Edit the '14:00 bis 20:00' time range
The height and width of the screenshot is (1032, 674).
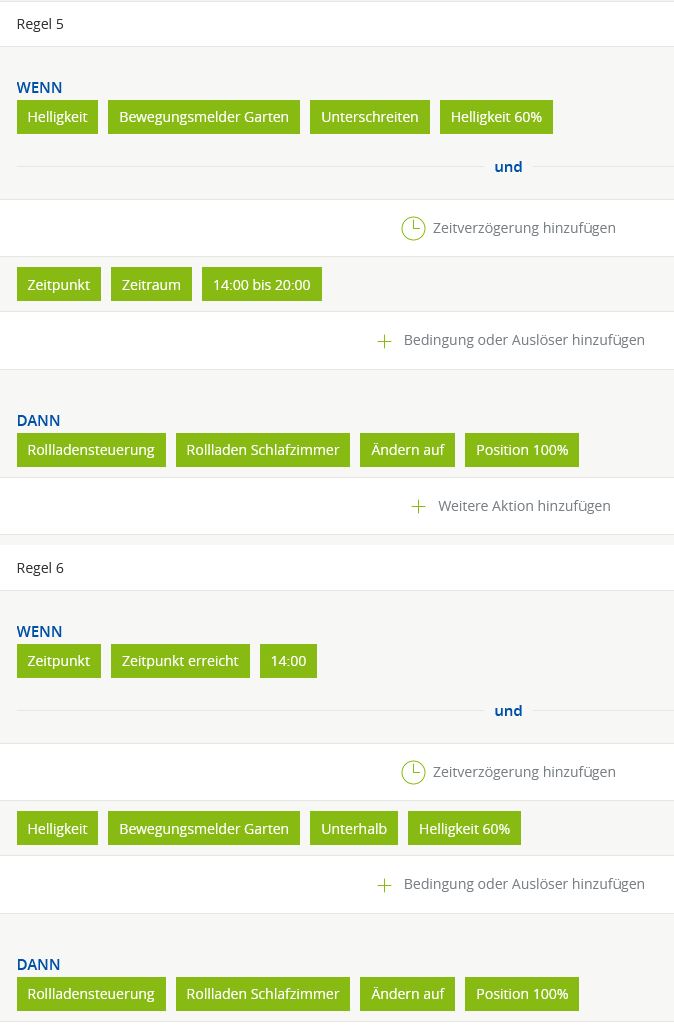click(262, 285)
